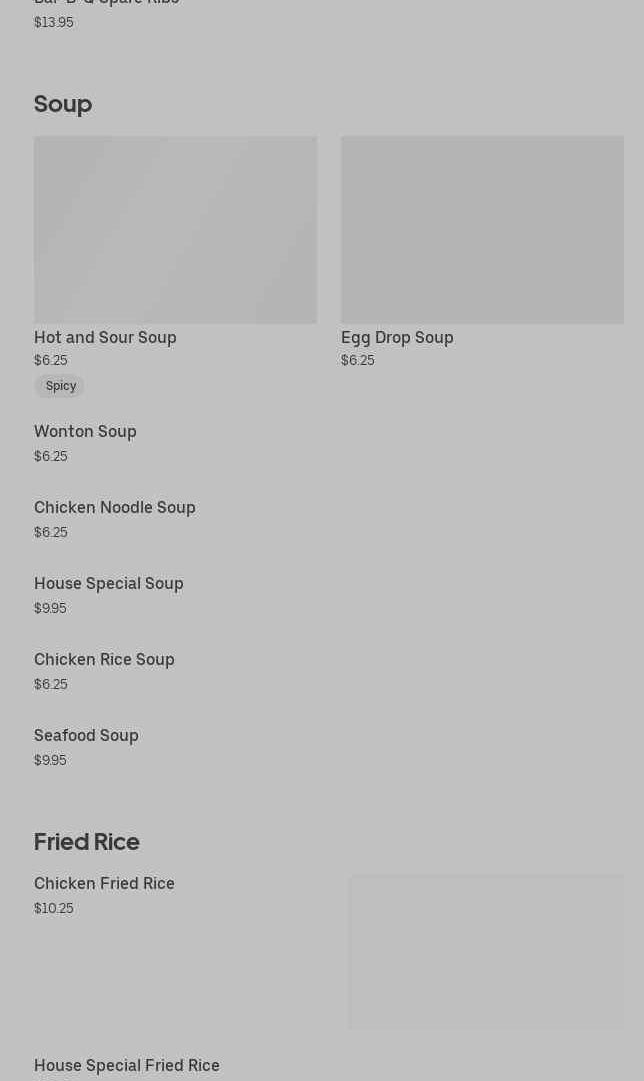This screenshot has width=644, height=1081.
Task: Click the Chicken Fried Rice image
Action: click(486, 952)
